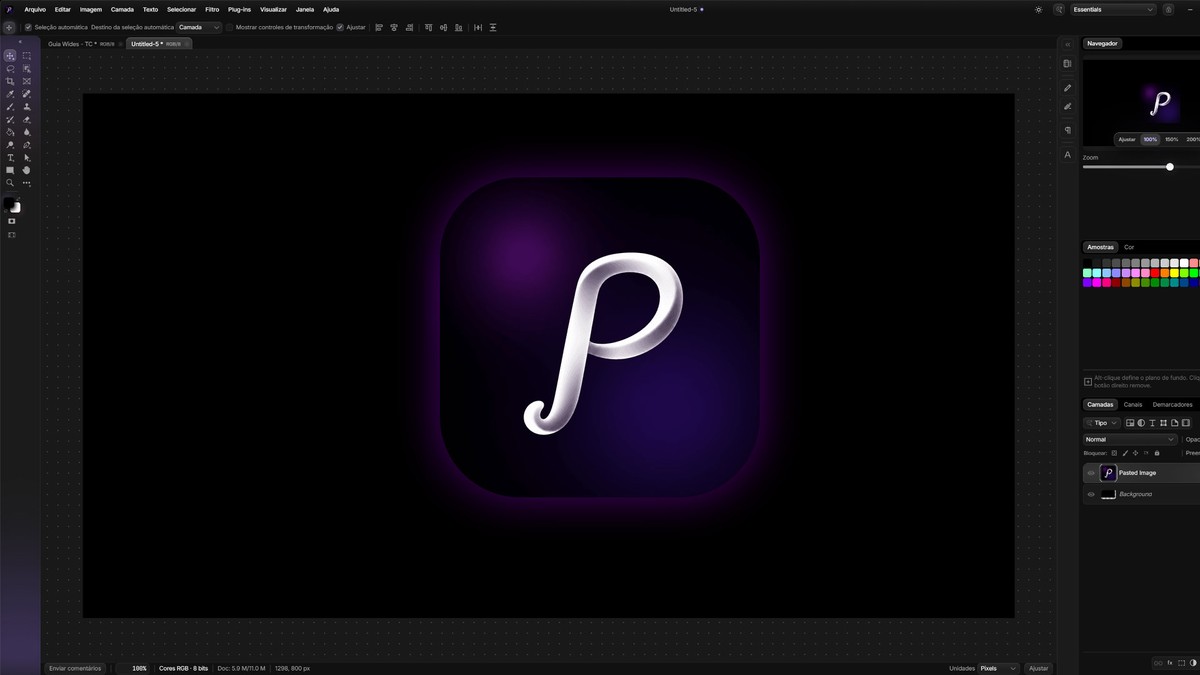Open the Pixels units dropdown
This screenshot has height=675, width=1200.
click(998, 668)
